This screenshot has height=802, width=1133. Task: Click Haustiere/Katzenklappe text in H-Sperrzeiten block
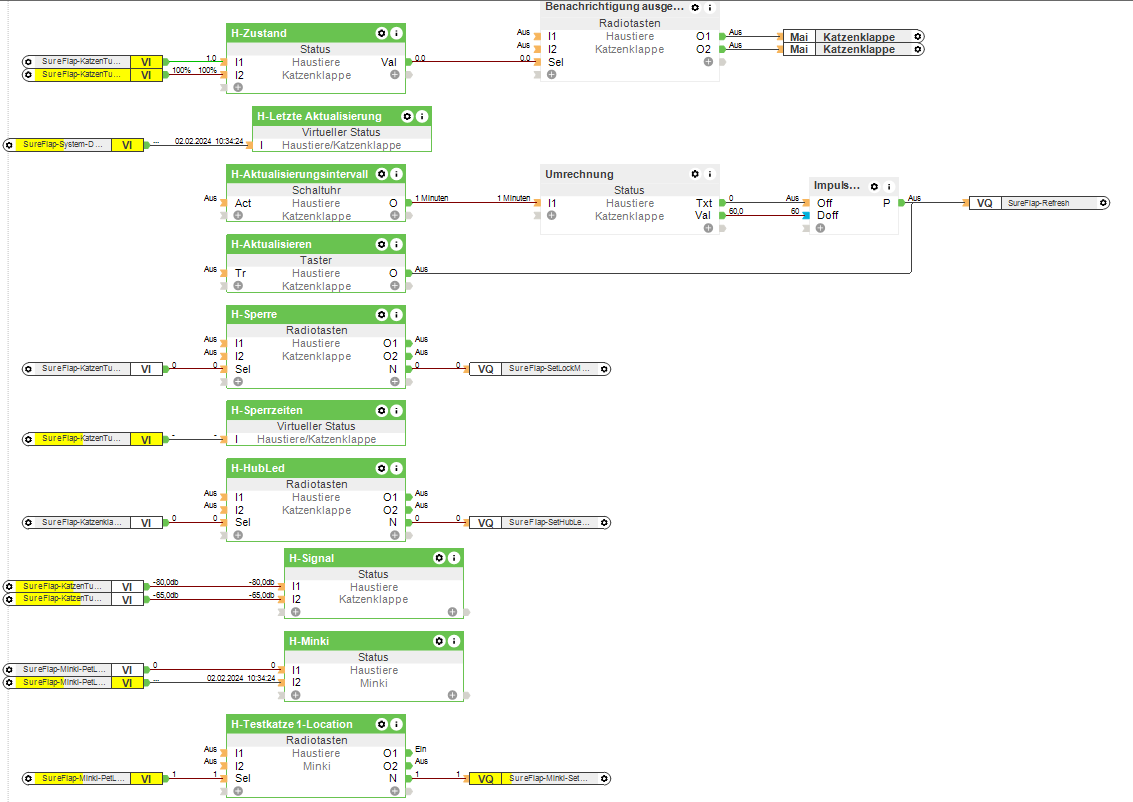coord(316,439)
